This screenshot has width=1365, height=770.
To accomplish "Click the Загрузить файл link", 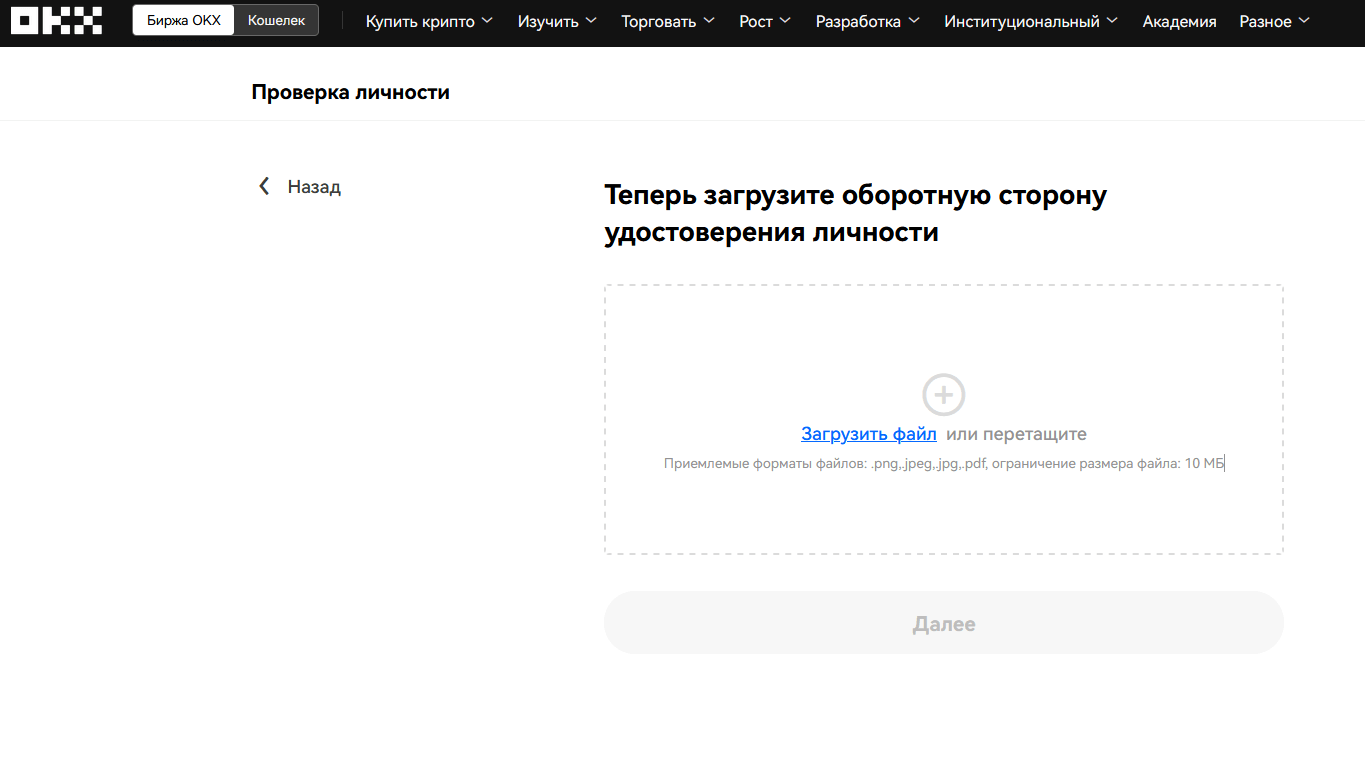I will point(868,434).
